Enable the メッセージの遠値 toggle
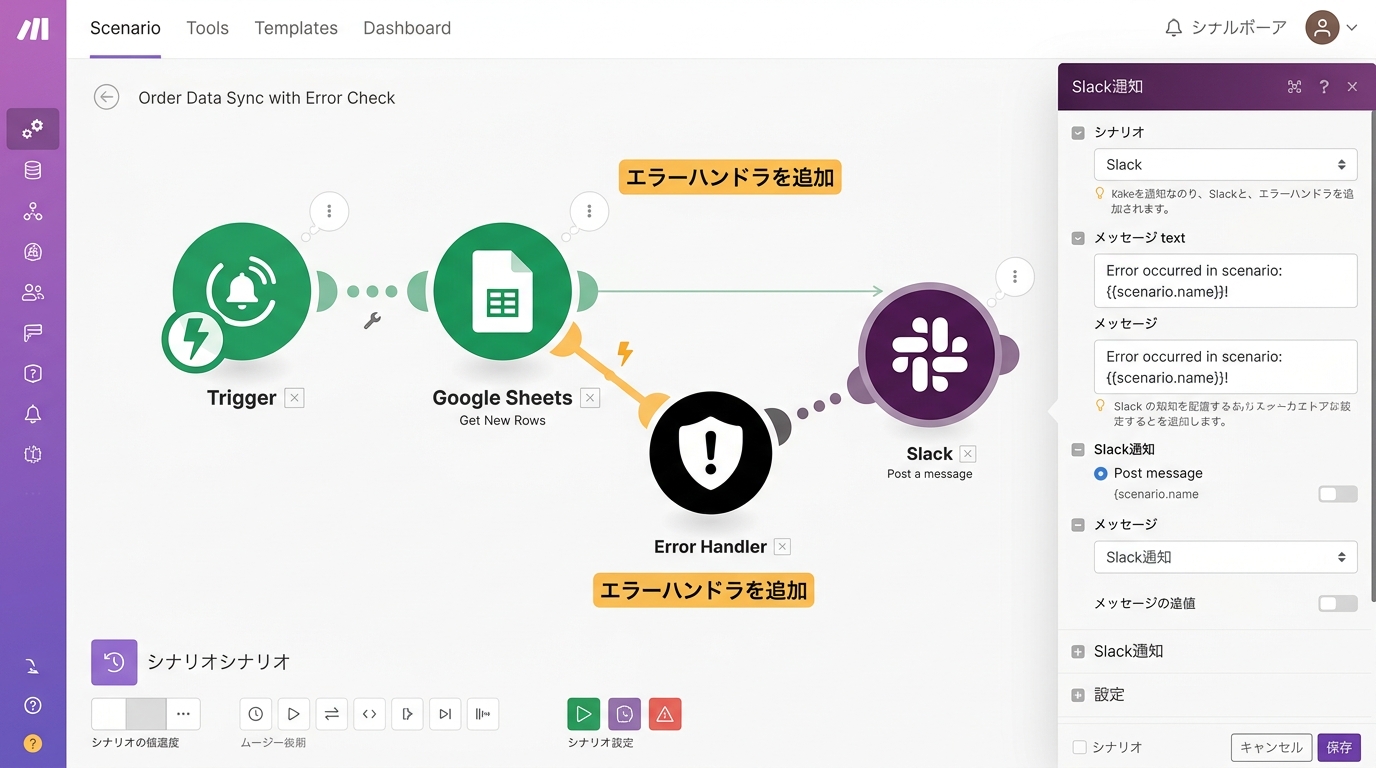1376x768 pixels. pos(1337,603)
